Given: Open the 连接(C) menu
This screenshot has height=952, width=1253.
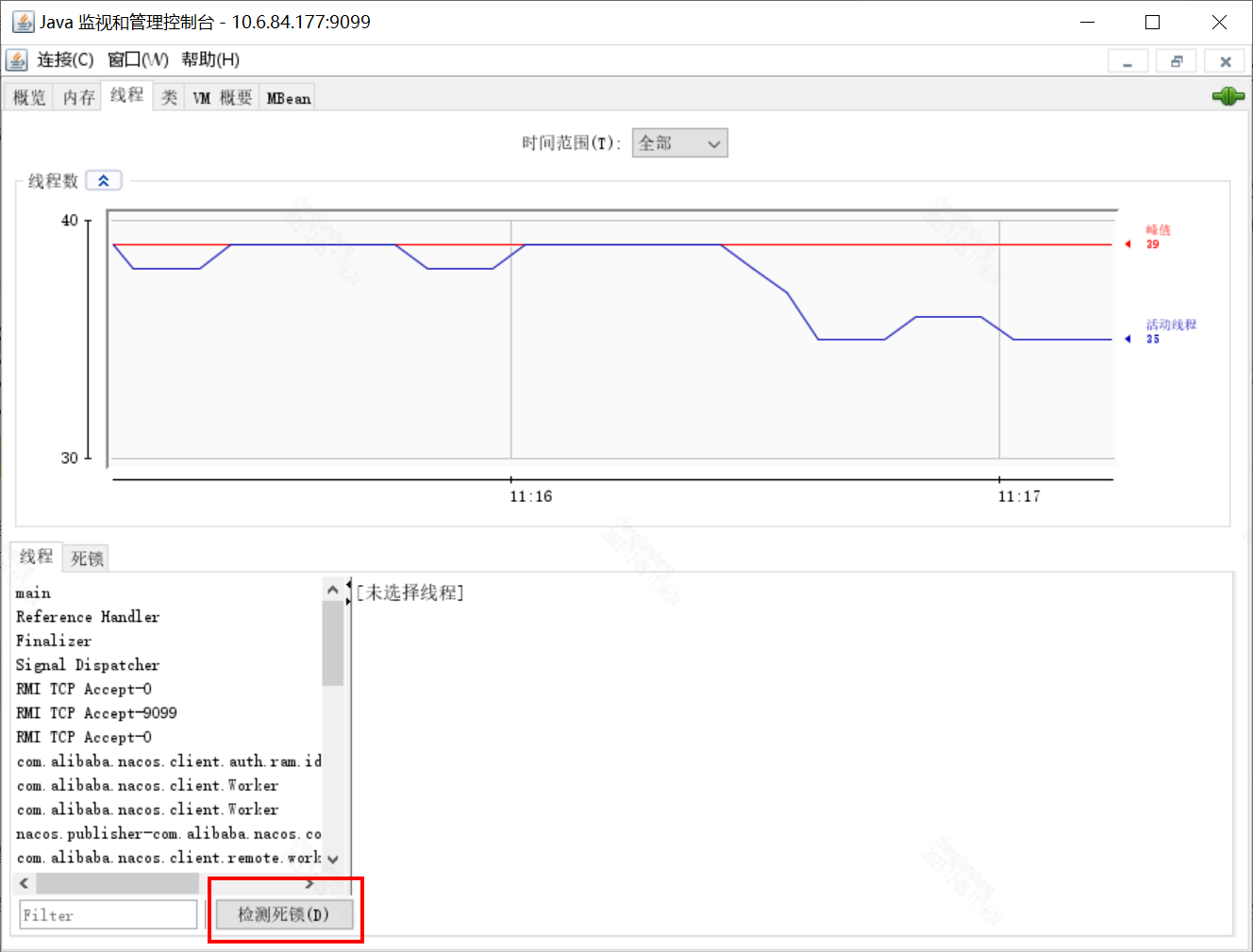Looking at the screenshot, I should point(65,60).
